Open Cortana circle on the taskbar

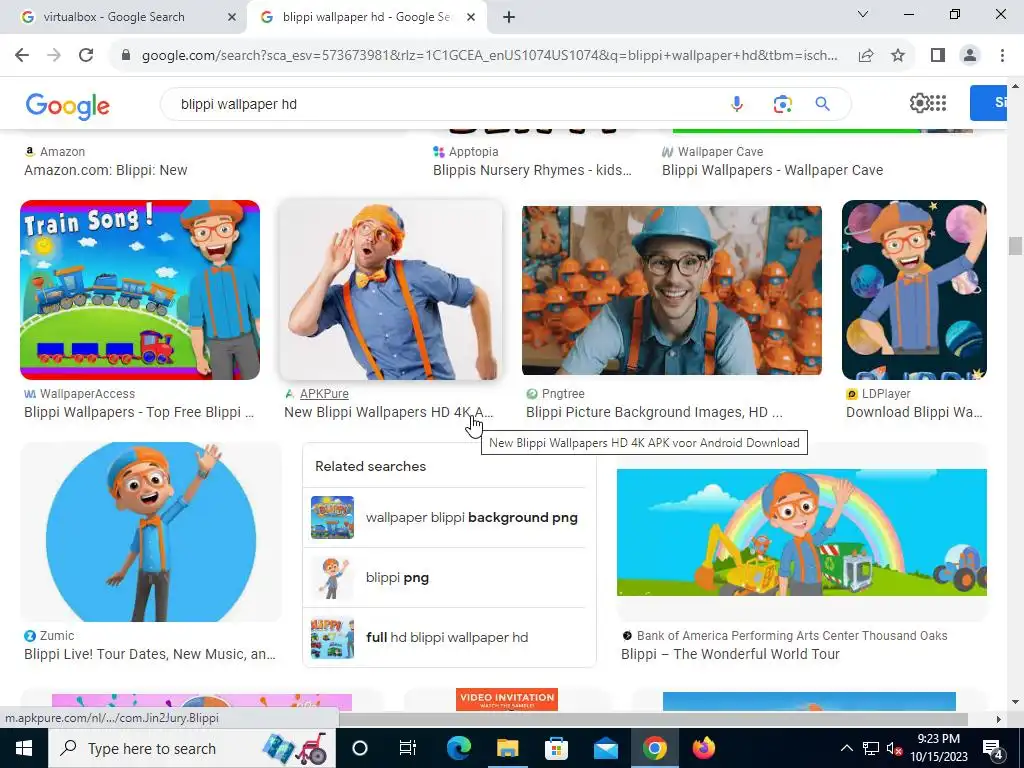point(360,748)
